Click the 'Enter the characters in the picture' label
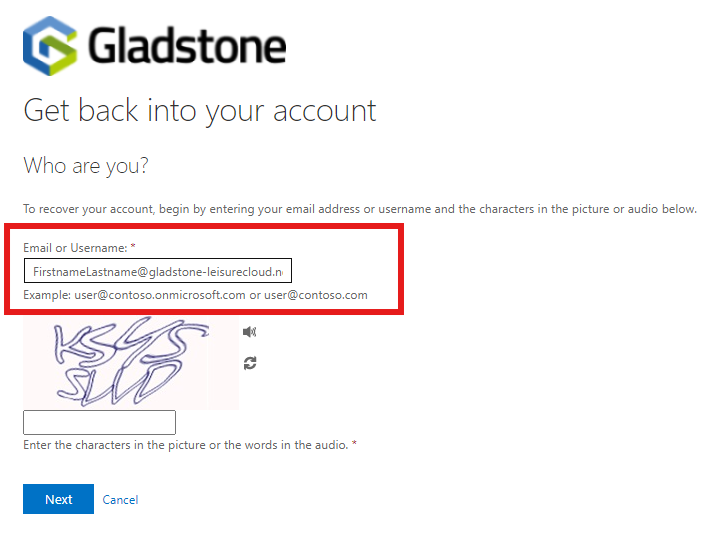 tap(186, 445)
